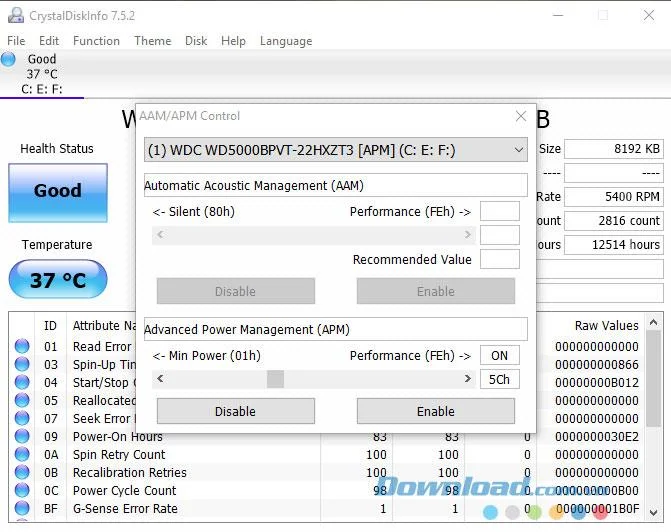The image size is (671, 532).
Task: Click the Temperature label
Action: click(x=57, y=244)
